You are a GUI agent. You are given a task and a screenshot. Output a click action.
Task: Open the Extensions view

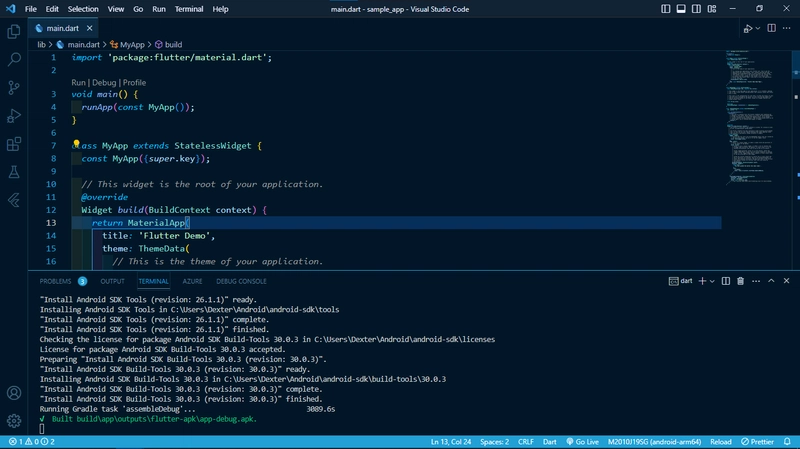coord(14,144)
